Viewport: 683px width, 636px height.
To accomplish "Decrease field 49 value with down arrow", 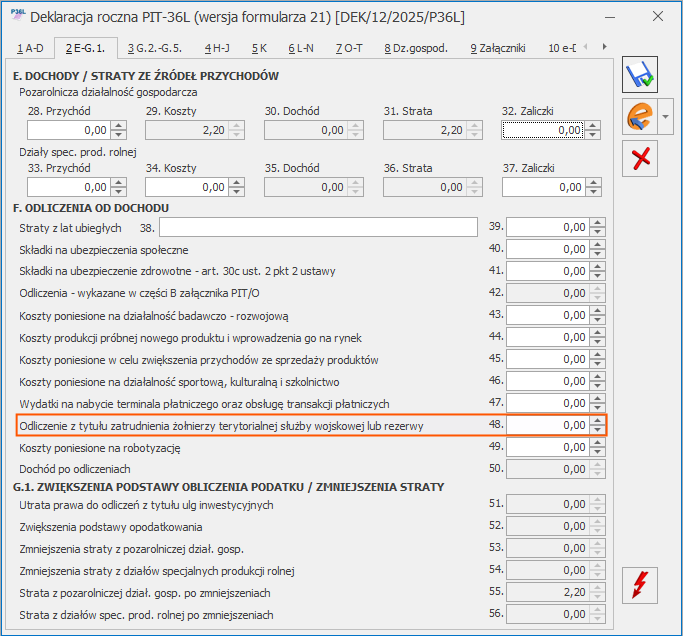I will 598,451.
